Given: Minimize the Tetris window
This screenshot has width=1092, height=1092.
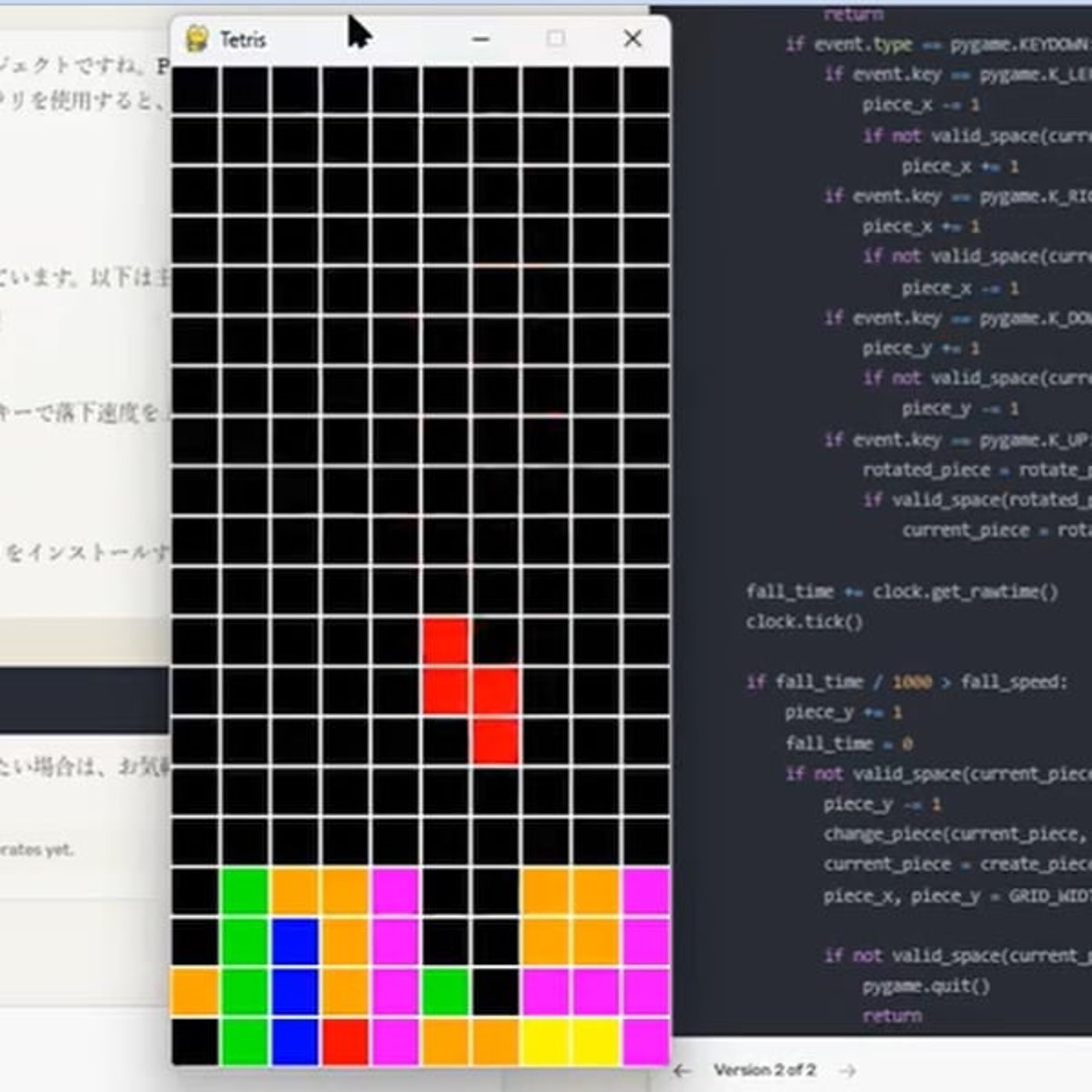Looking at the screenshot, I should [x=481, y=38].
